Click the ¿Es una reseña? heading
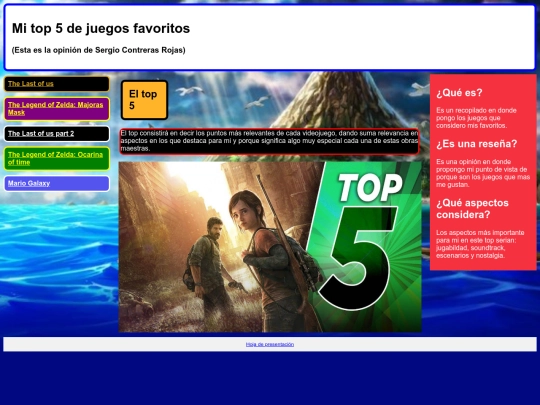The width and height of the screenshot is (540, 405). [477, 144]
